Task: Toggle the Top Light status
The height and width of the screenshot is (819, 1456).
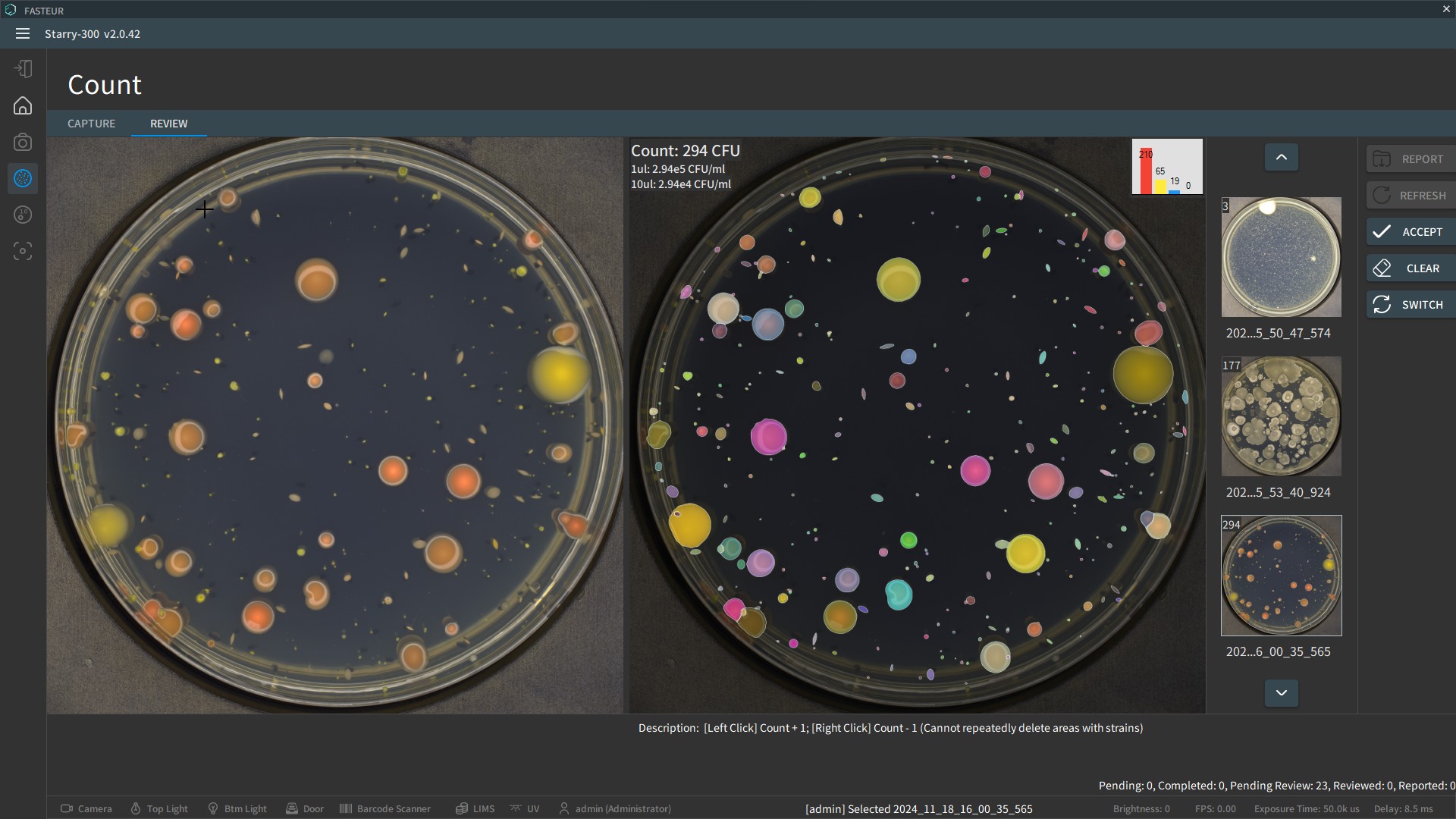Action: click(159, 808)
